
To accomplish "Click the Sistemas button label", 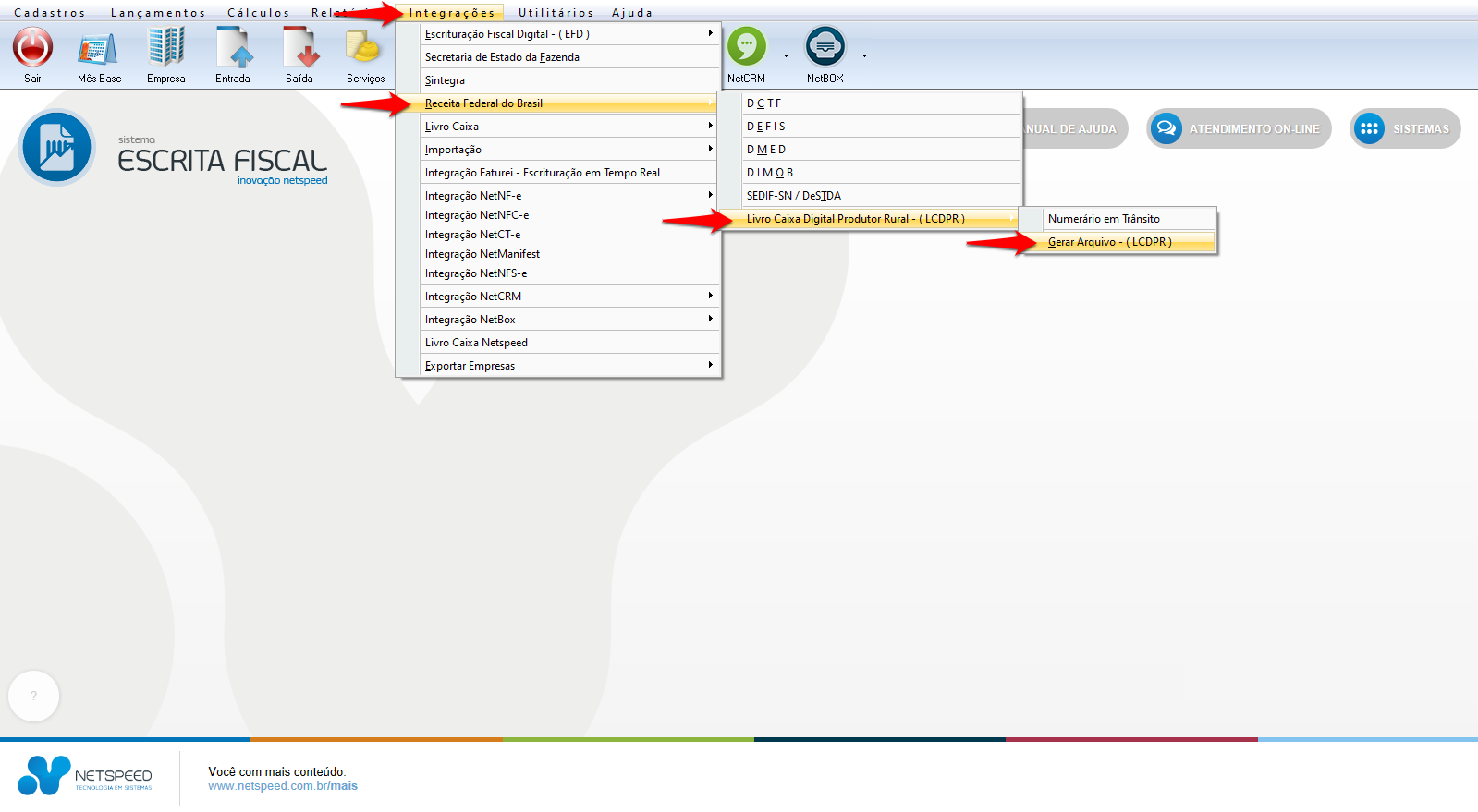I will [1421, 129].
